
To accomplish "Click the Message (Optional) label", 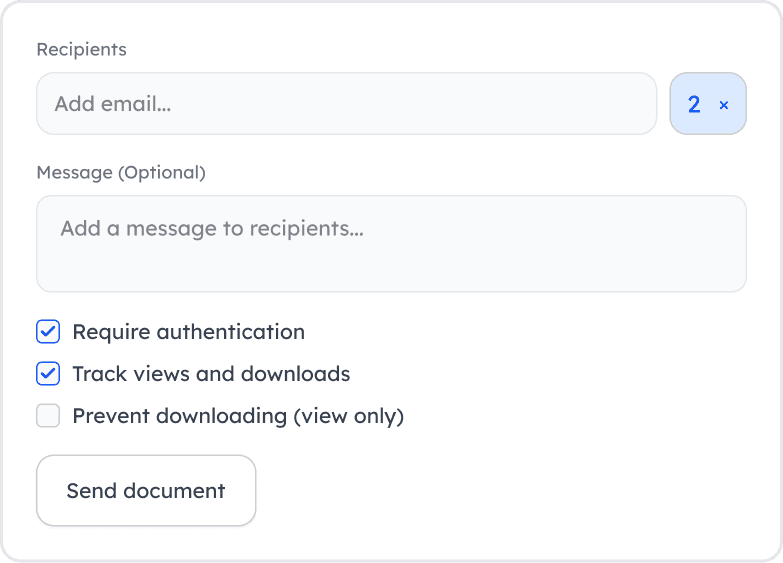I will (x=121, y=172).
